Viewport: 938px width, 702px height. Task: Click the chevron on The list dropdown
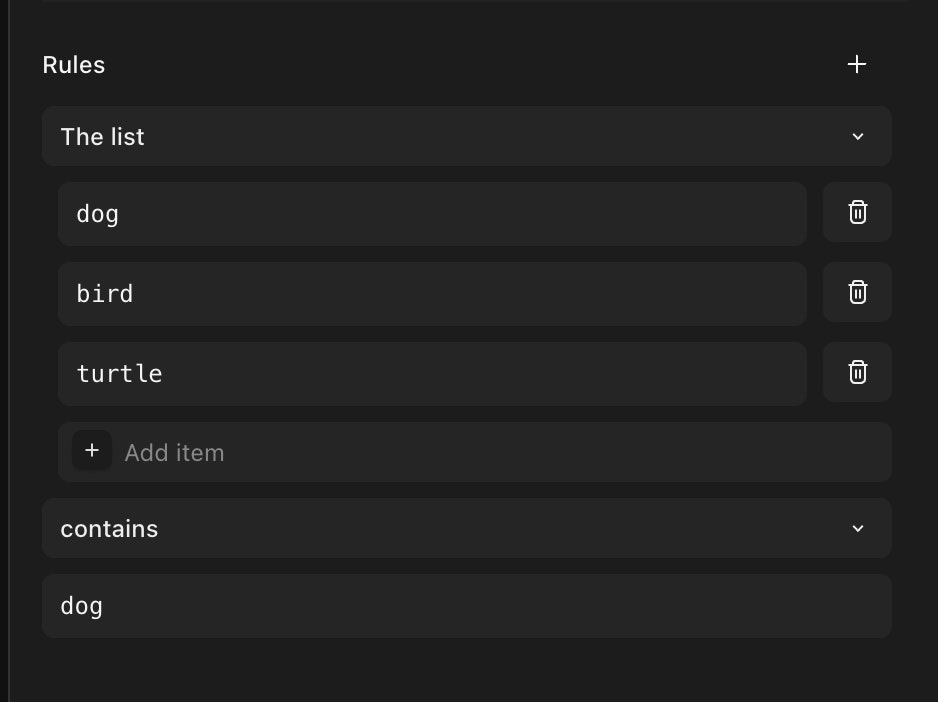pos(857,137)
